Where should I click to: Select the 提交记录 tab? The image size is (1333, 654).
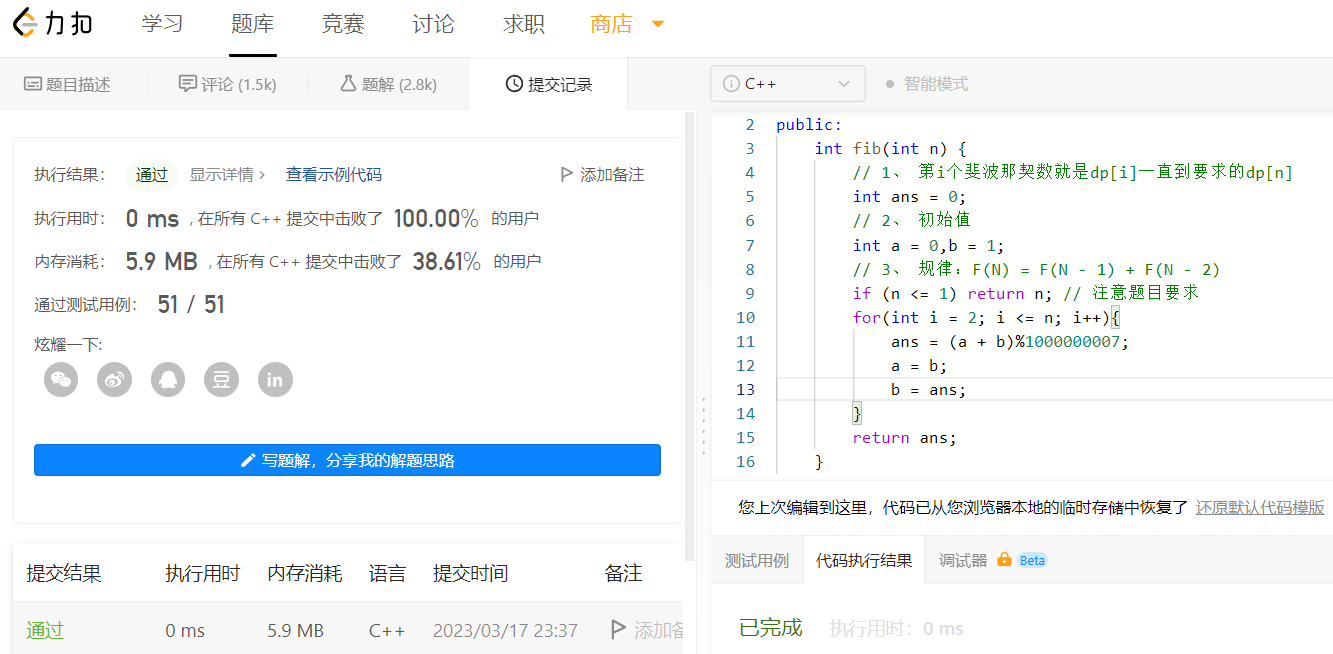548,84
